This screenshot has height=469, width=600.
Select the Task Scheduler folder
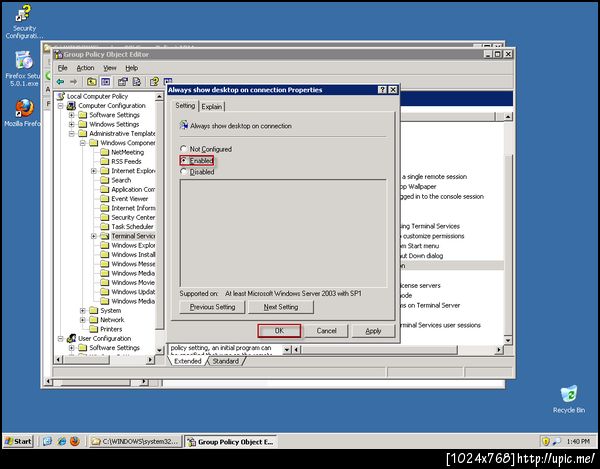tap(132, 226)
